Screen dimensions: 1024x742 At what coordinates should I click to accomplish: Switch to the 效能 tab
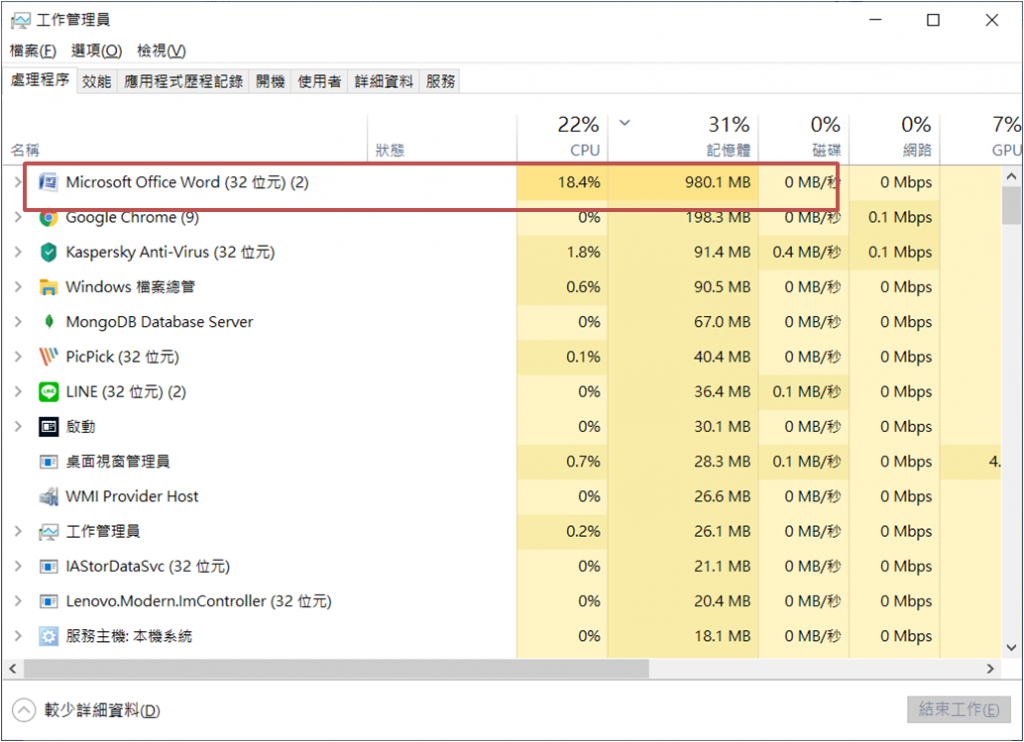(97, 82)
